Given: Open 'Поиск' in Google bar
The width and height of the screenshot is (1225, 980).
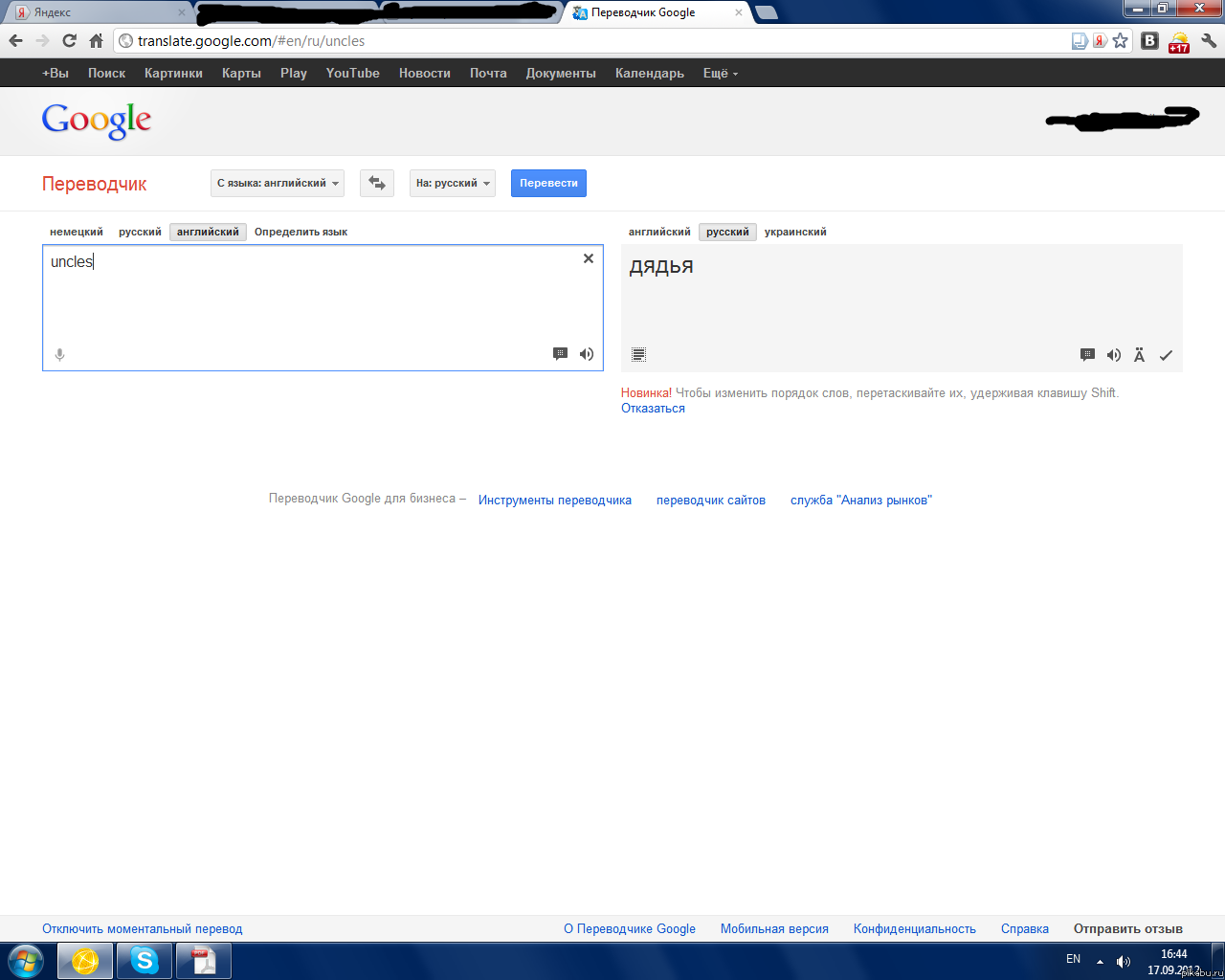Looking at the screenshot, I should pos(106,73).
